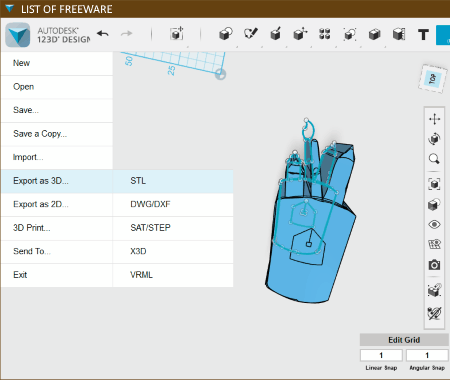This screenshot has height=380, width=450.
Task: Take a screenshot with the camera icon
Action: (434, 265)
